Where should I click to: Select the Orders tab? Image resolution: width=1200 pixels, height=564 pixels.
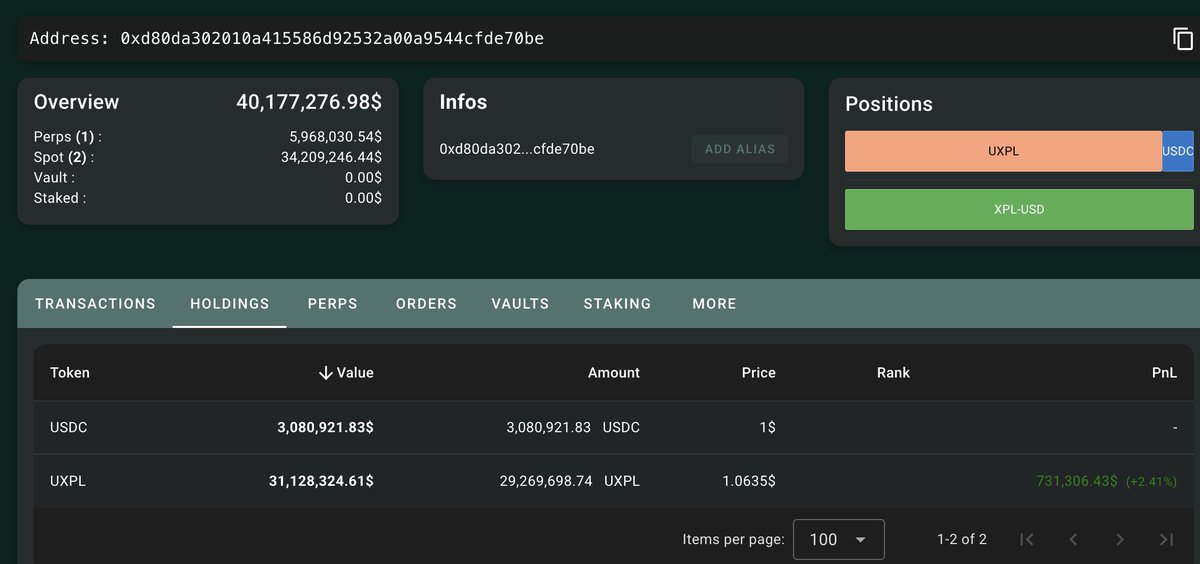click(x=426, y=304)
